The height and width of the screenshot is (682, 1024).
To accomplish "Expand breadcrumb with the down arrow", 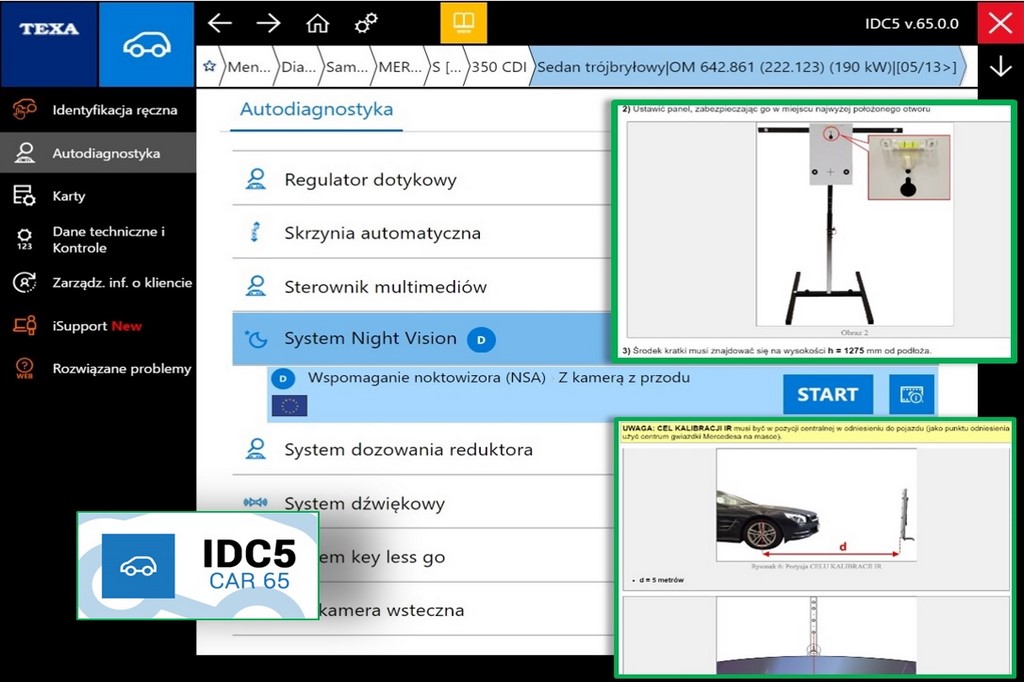I will (1000, 66).
